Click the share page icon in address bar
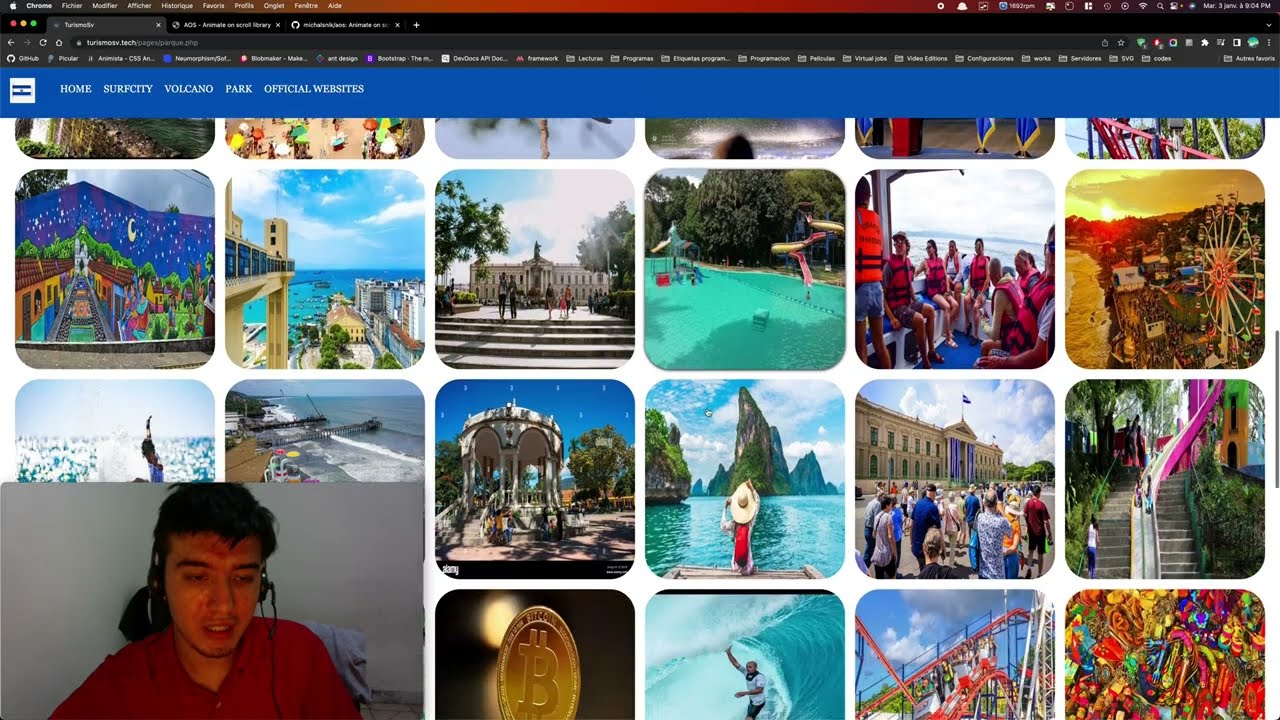 1105,42
